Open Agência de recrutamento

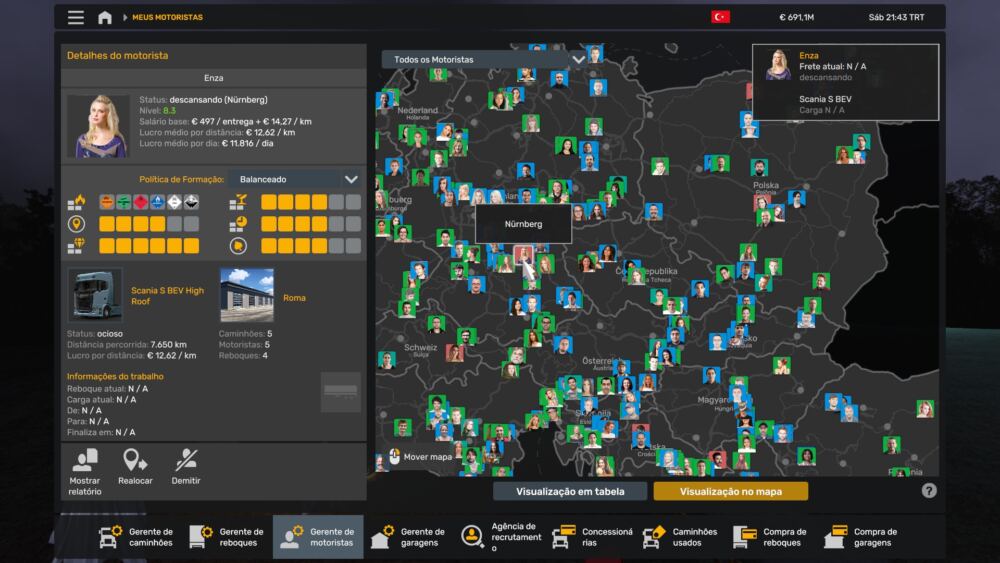click(x=501, y=537)
